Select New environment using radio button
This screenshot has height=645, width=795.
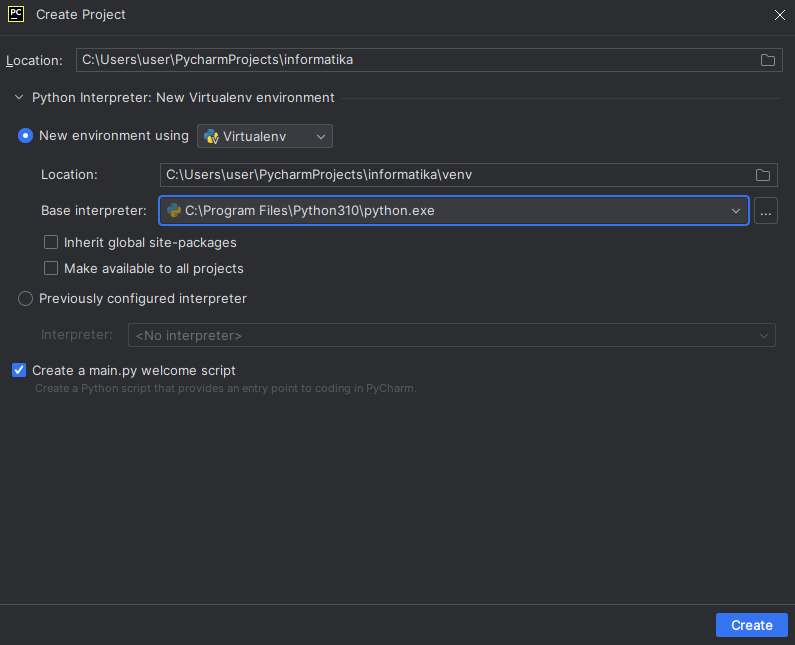25,136
